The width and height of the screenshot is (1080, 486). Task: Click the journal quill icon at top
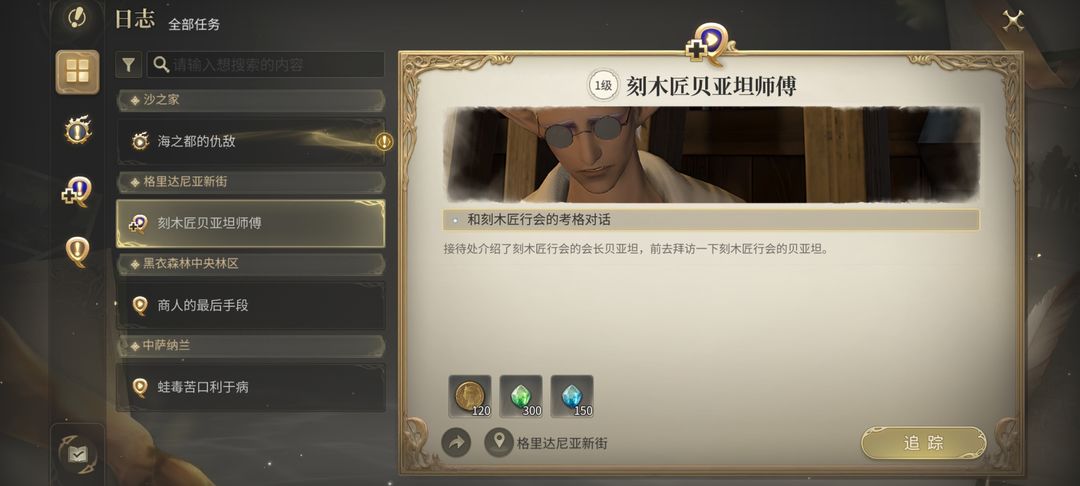77,17
